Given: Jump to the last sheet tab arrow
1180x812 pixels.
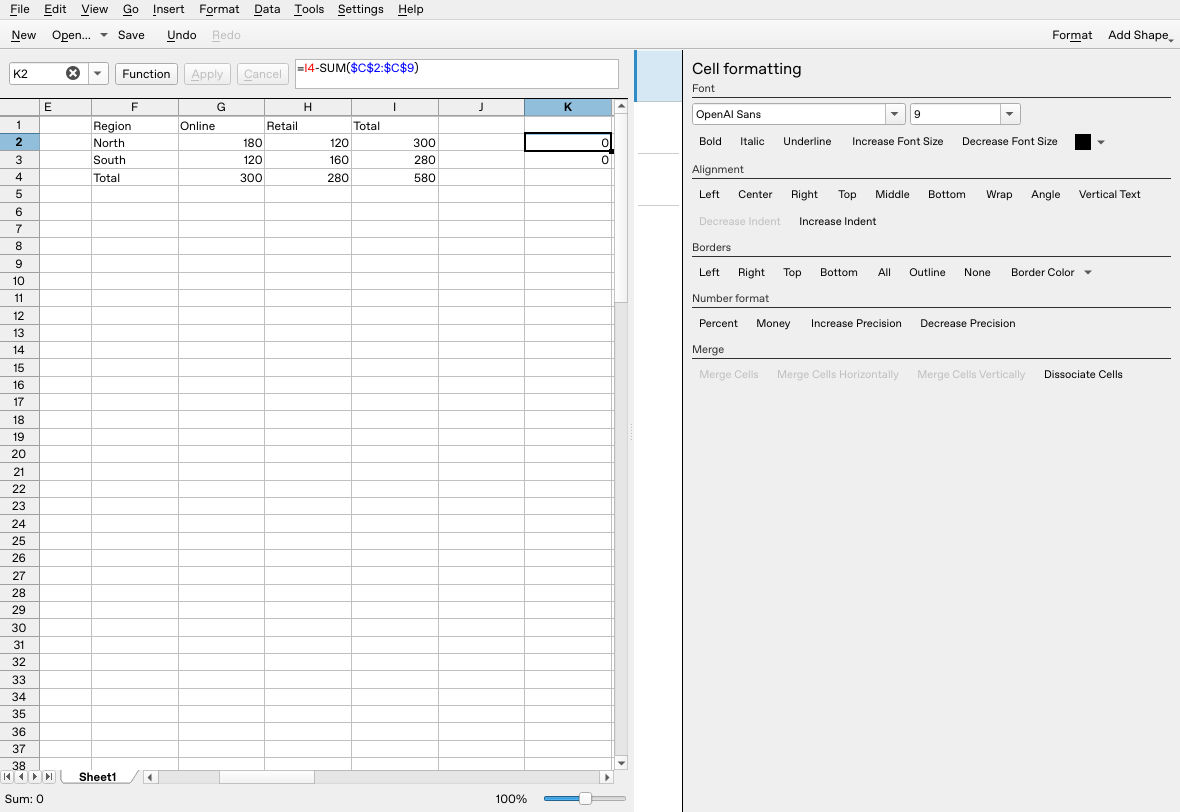Looking at the screenshot, I should (x=49, y=777).
